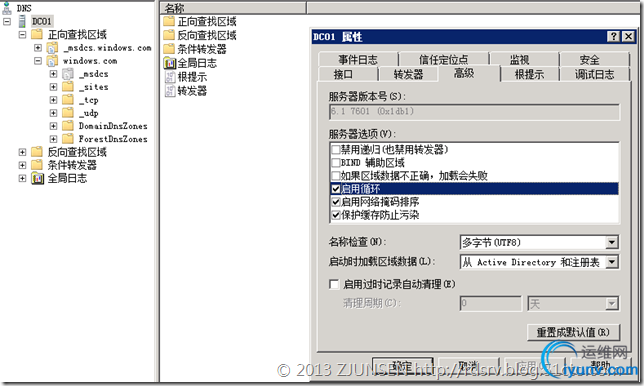This screenshot has width=644, height=386.
Task: Uncheck 启用网络掩码排序 option
Action: 336,202
